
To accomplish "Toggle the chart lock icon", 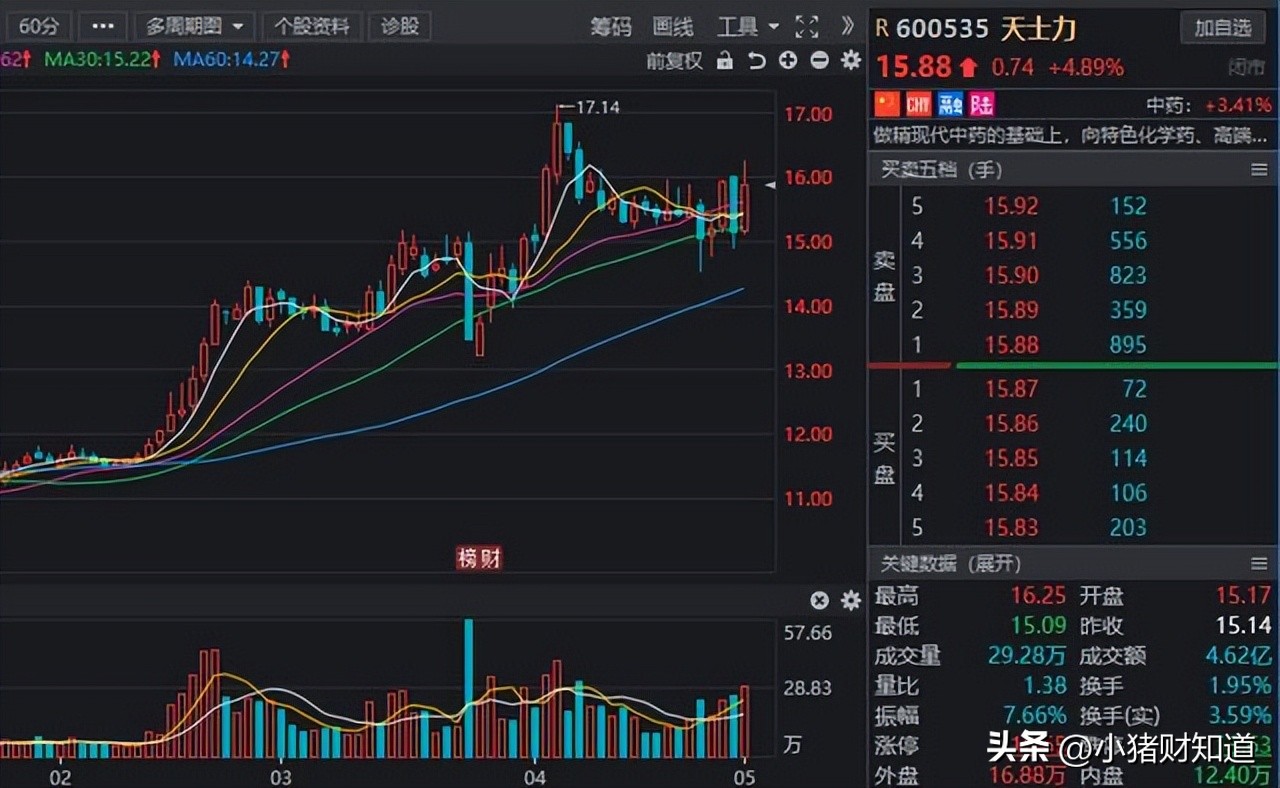I will tap(726, 61).
